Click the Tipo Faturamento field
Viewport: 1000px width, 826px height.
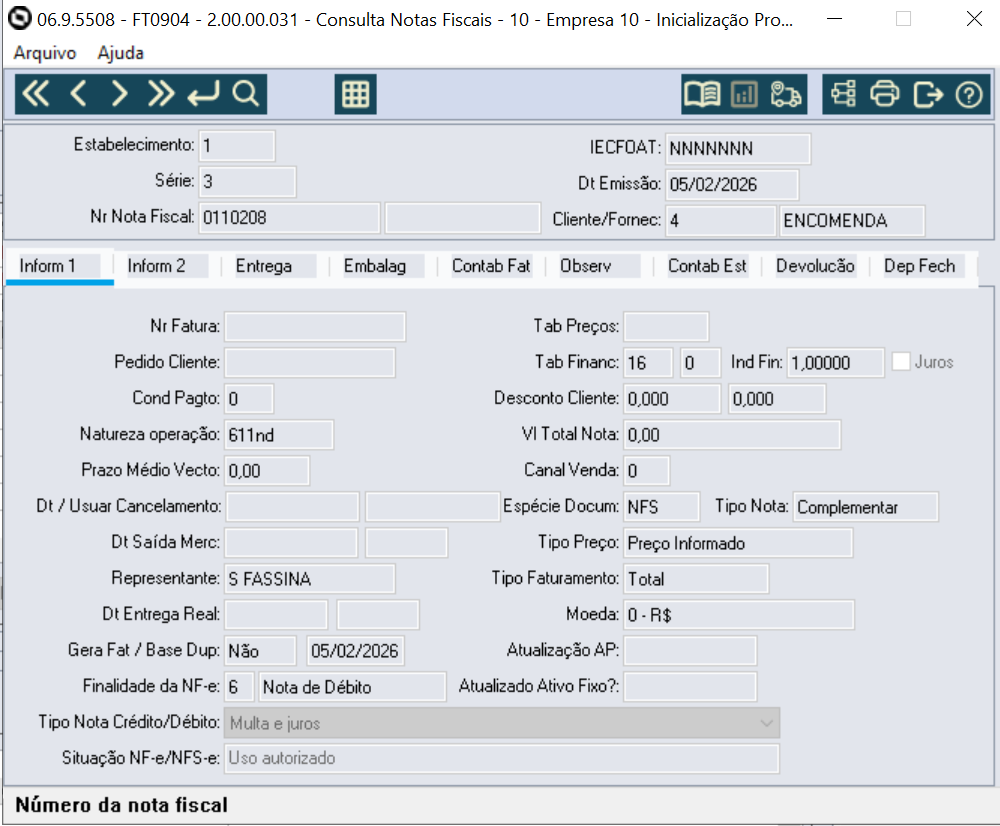[x=696, y=579]
